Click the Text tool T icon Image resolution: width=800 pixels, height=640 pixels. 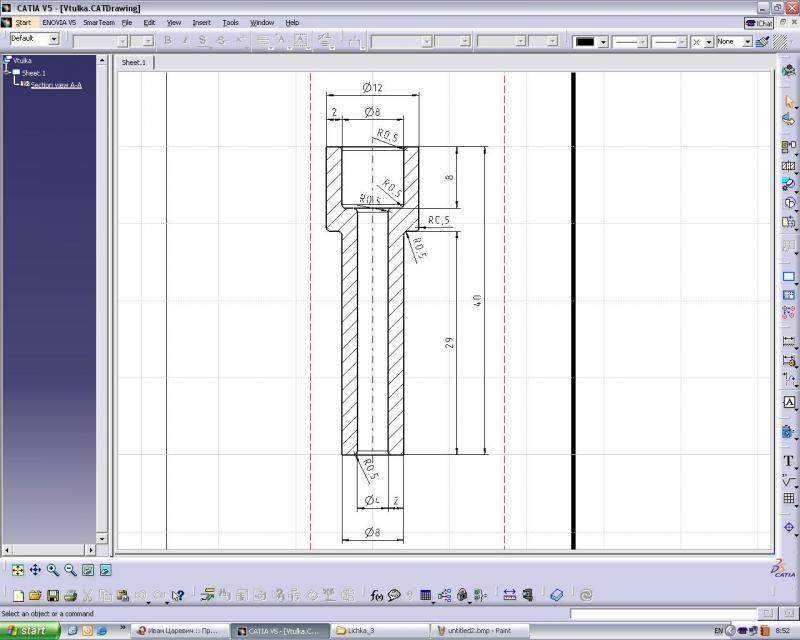(x=788, y=461)
